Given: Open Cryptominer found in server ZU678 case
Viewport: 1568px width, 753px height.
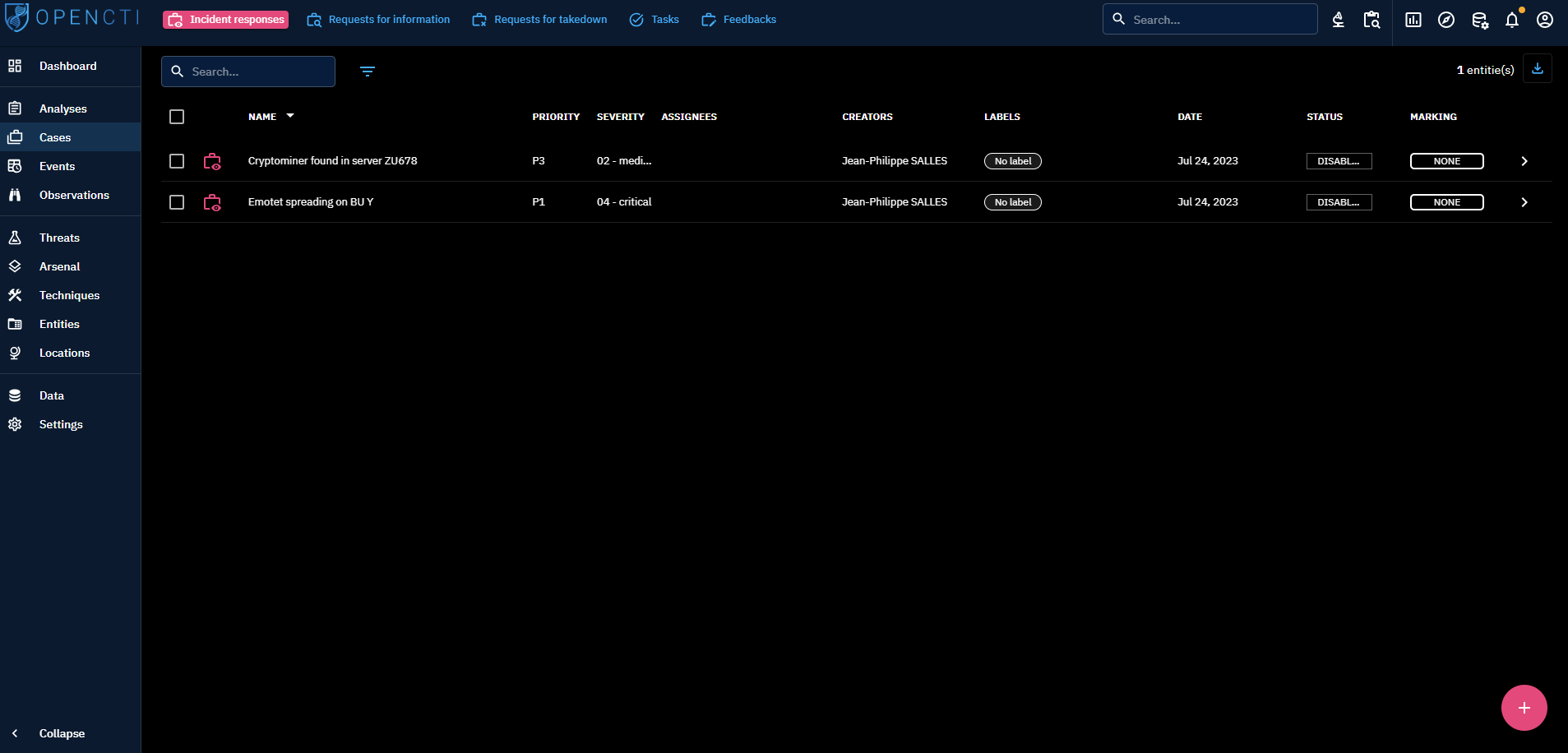Looking at the screenshot, I should [332, 161].
